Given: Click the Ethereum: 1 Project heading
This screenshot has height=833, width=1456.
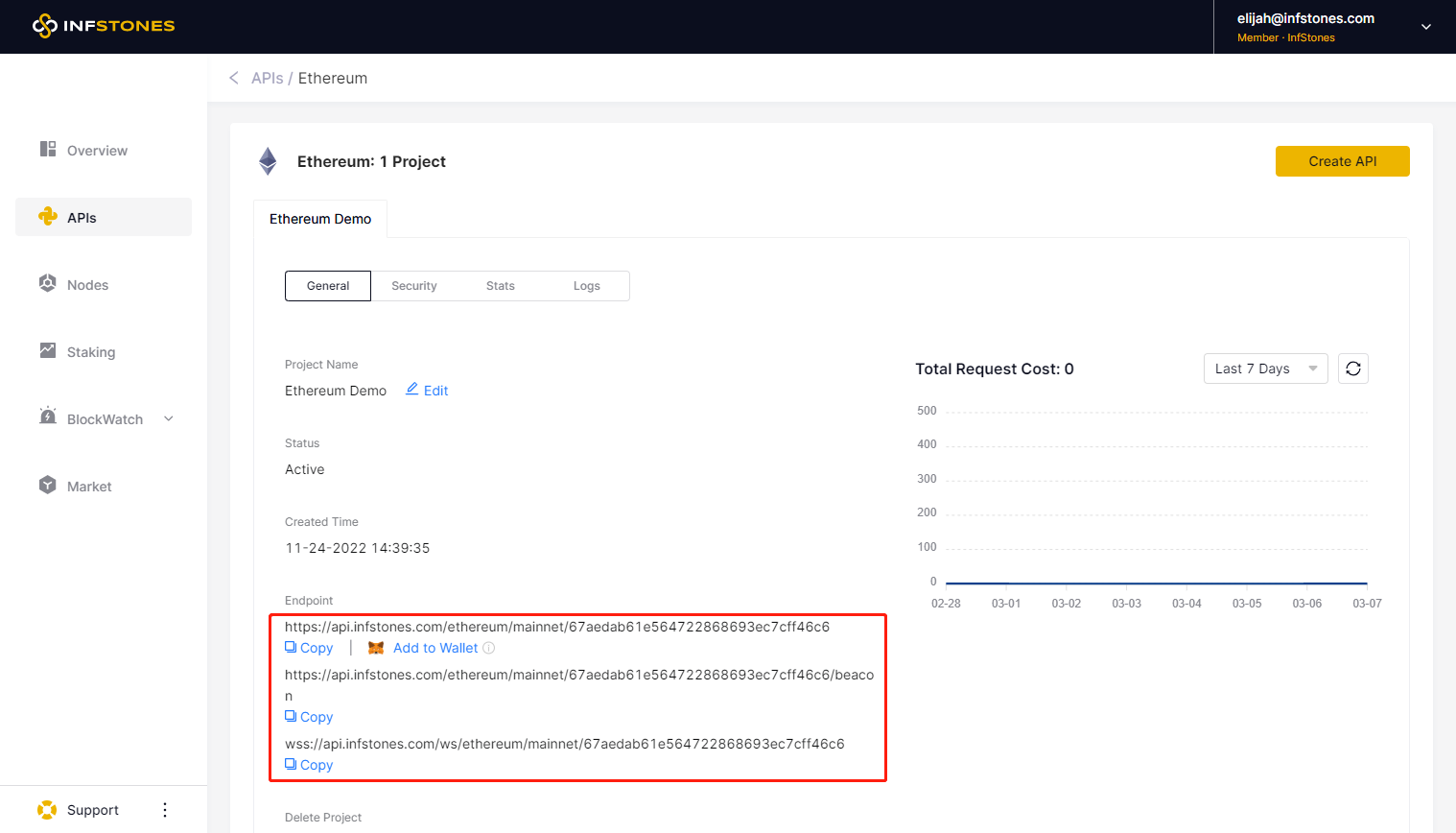Looking at the screenshot, I should (371, 161).
